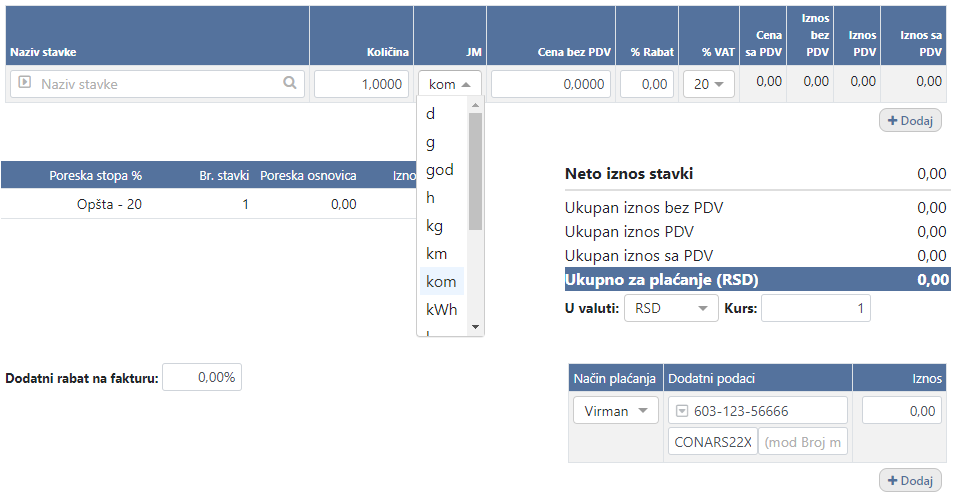This screenshot has width=954, height=496.
Task: Click the payment Iznos field 0,00
Action: (x=902, y=411)
